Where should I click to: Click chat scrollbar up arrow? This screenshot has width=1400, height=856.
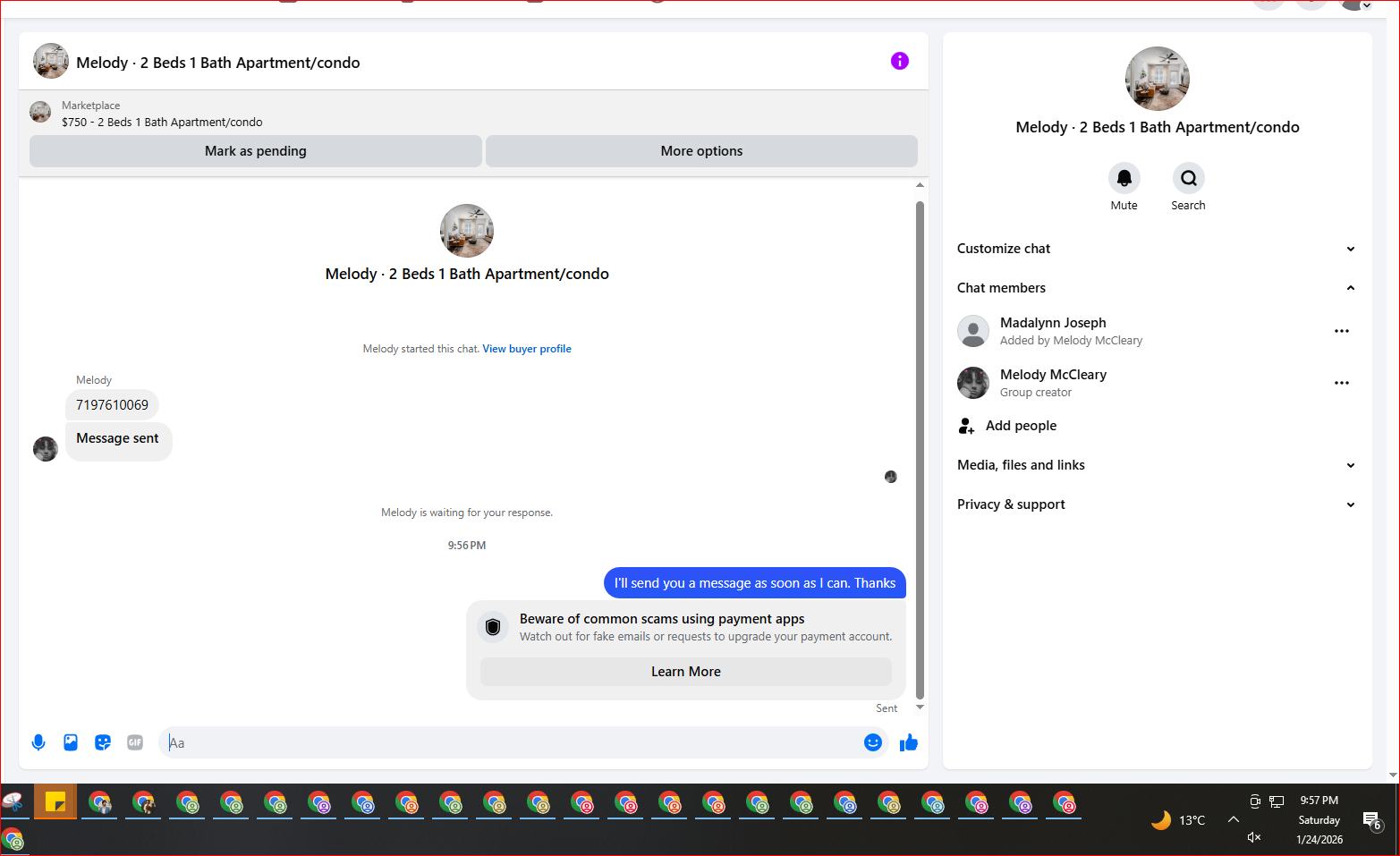[x=920, y=184]
